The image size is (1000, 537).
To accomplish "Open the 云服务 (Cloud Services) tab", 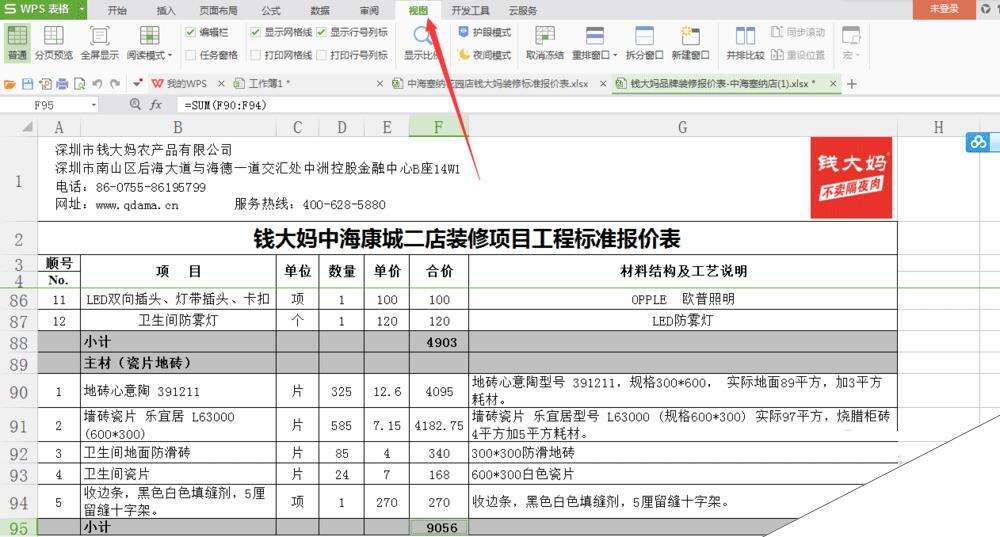I will coord(523,10).
